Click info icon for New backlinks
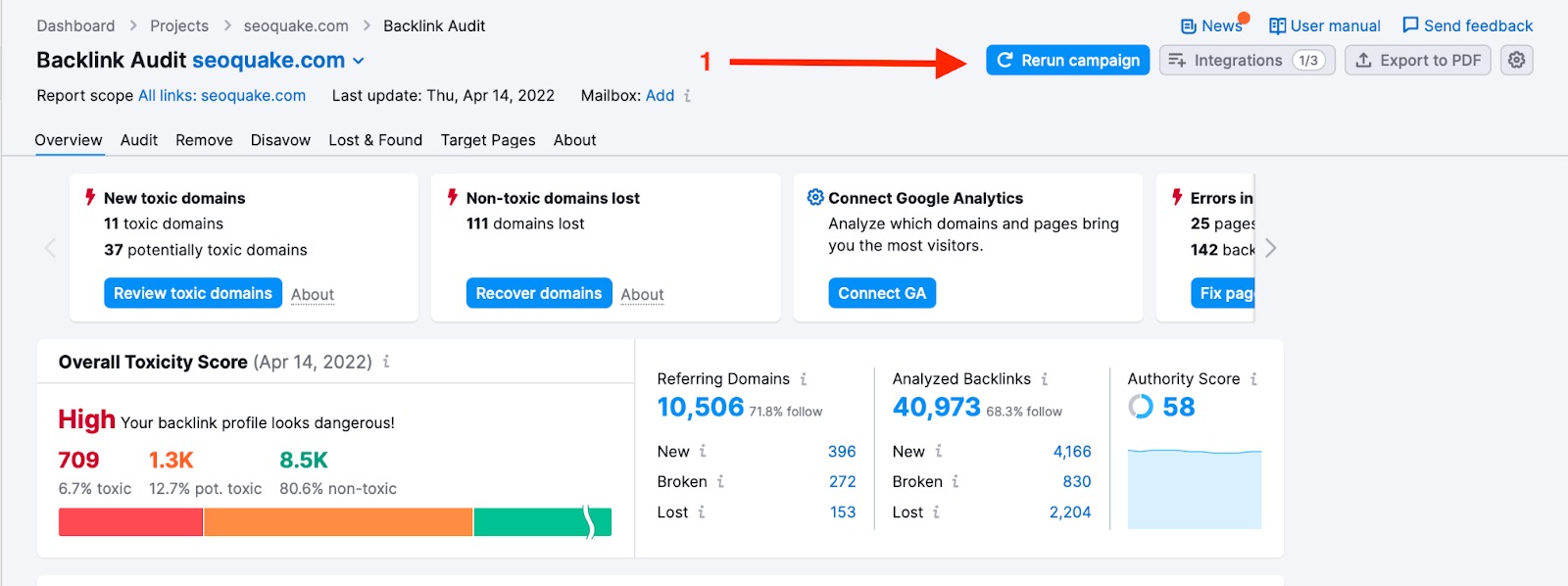 click(x=938, y=452)
